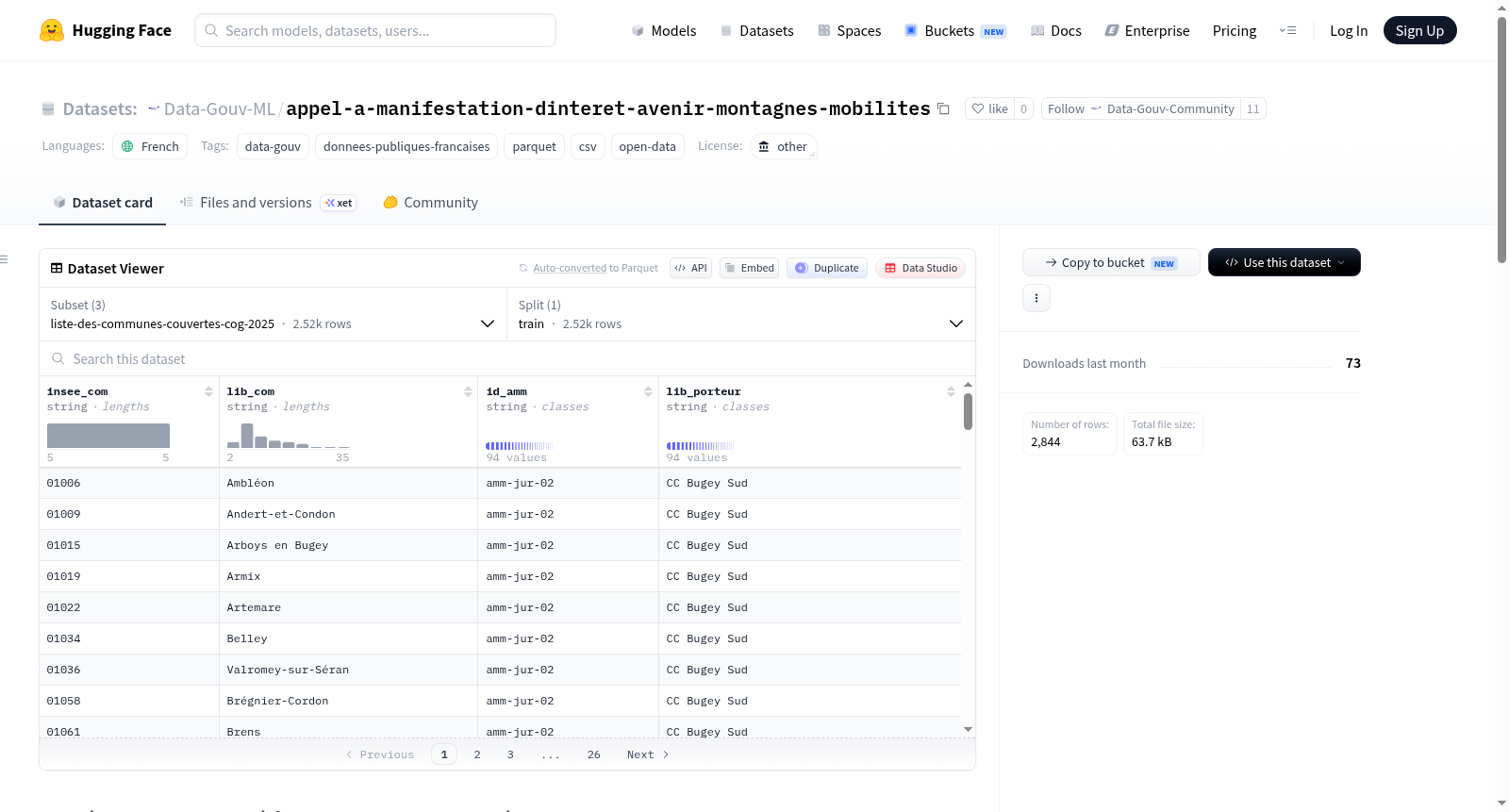
Task: Open the Files and versions tab
Action: click(x=268, y=203)
